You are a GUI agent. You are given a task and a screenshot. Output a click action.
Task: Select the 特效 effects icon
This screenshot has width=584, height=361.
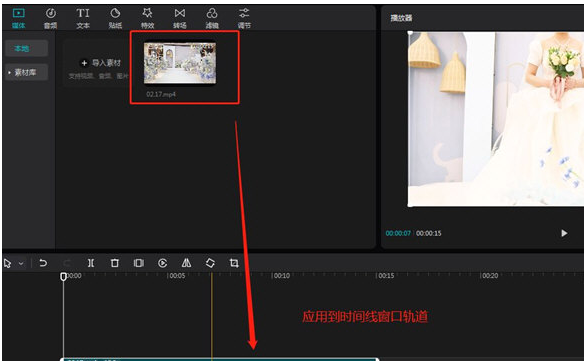point(147,18)
